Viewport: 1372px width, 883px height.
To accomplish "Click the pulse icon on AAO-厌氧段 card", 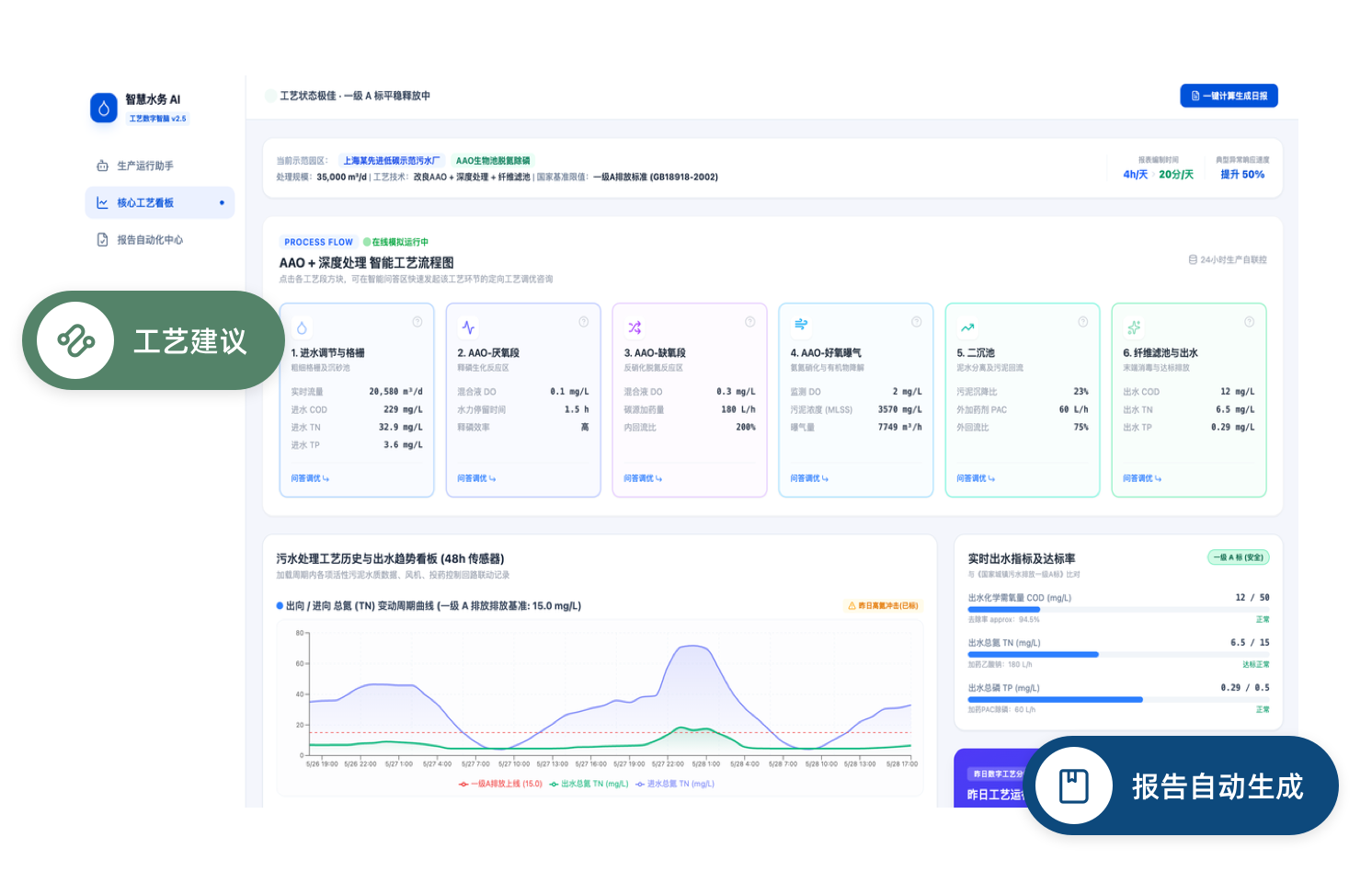I will (468, 327).
